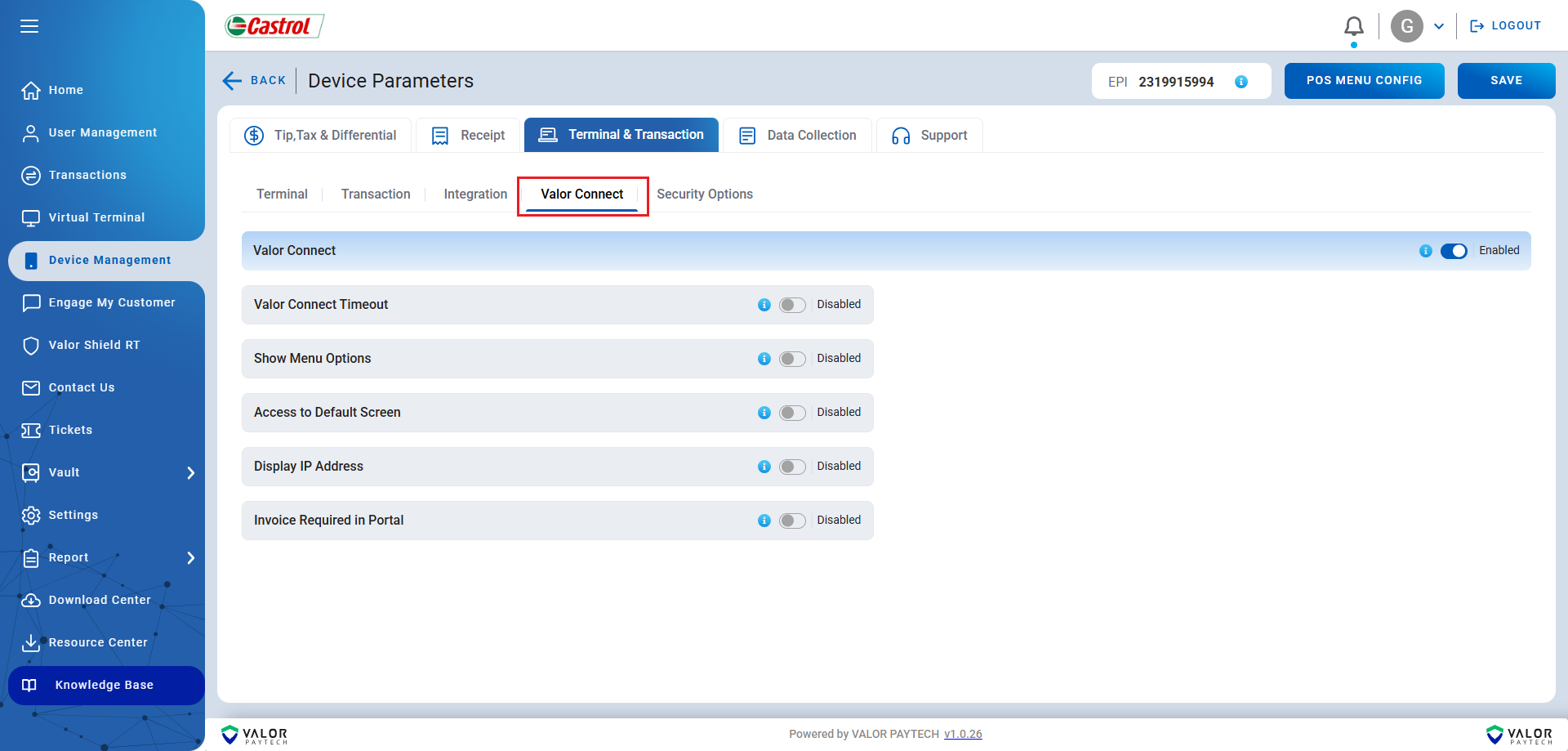This screenshot has height=751, width=1568.
Task: Select the Terminal sub-tab
Action: pyautogui.click(x=282, y=194)
